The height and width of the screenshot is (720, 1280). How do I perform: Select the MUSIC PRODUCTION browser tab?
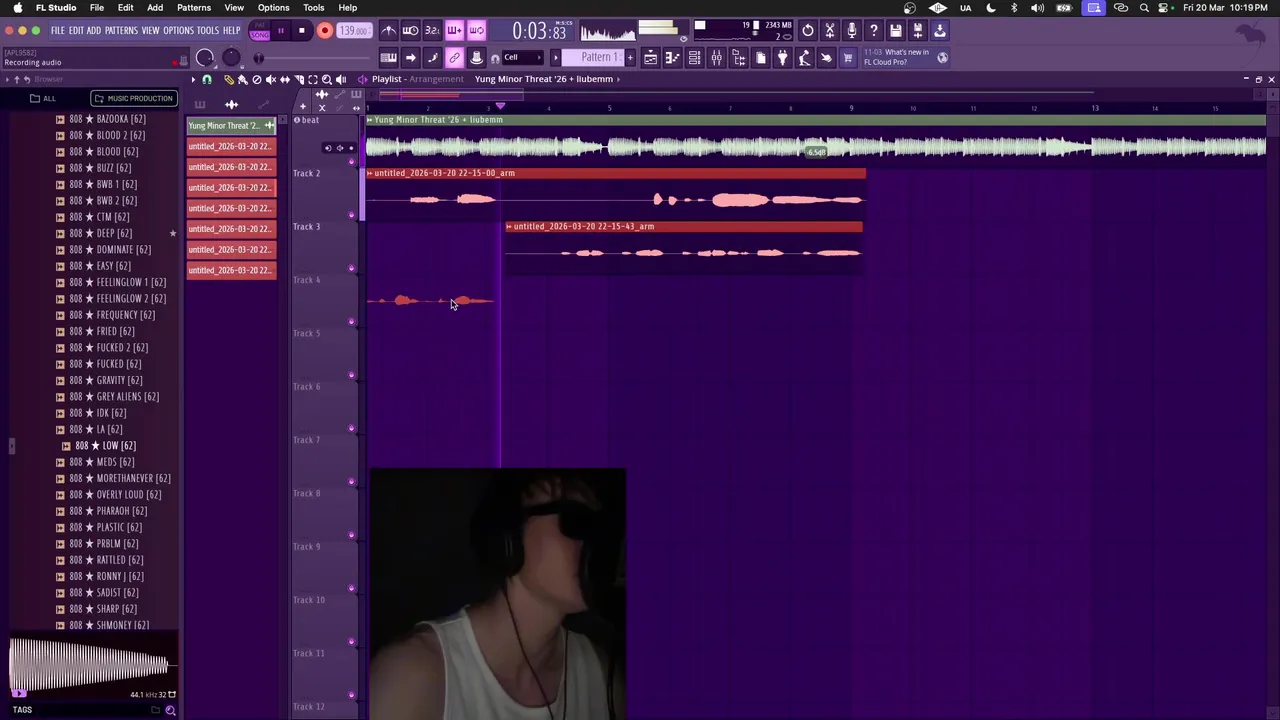(133, 98)
